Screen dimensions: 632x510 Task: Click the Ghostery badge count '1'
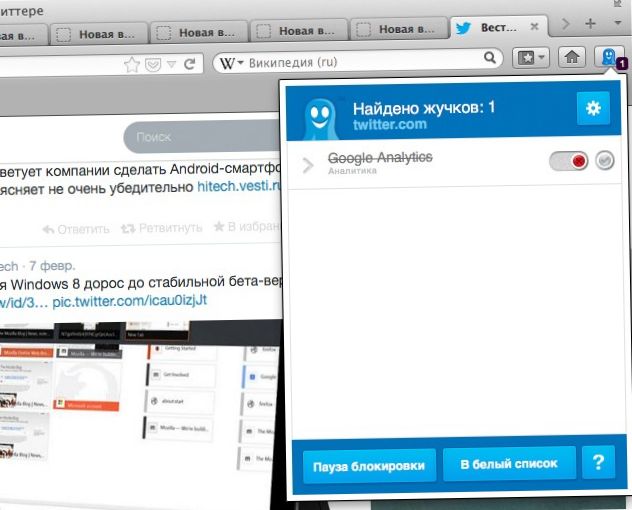pos(622,63)
